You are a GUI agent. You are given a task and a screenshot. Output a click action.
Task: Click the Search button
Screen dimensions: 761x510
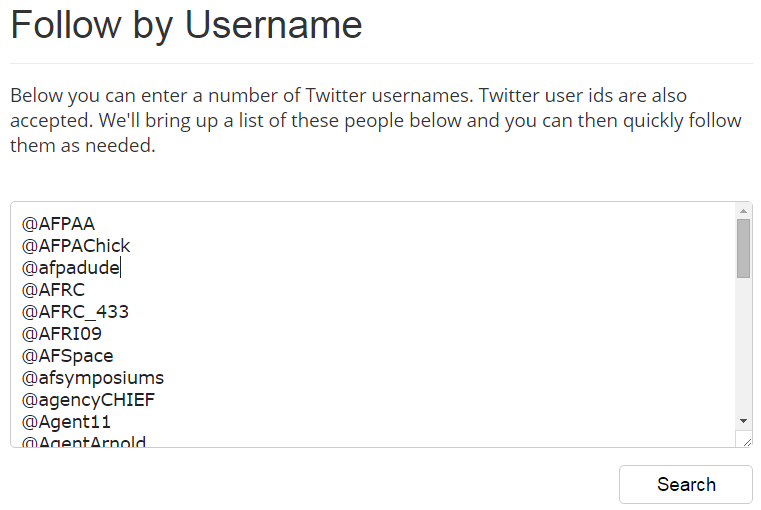pos(686,484)
